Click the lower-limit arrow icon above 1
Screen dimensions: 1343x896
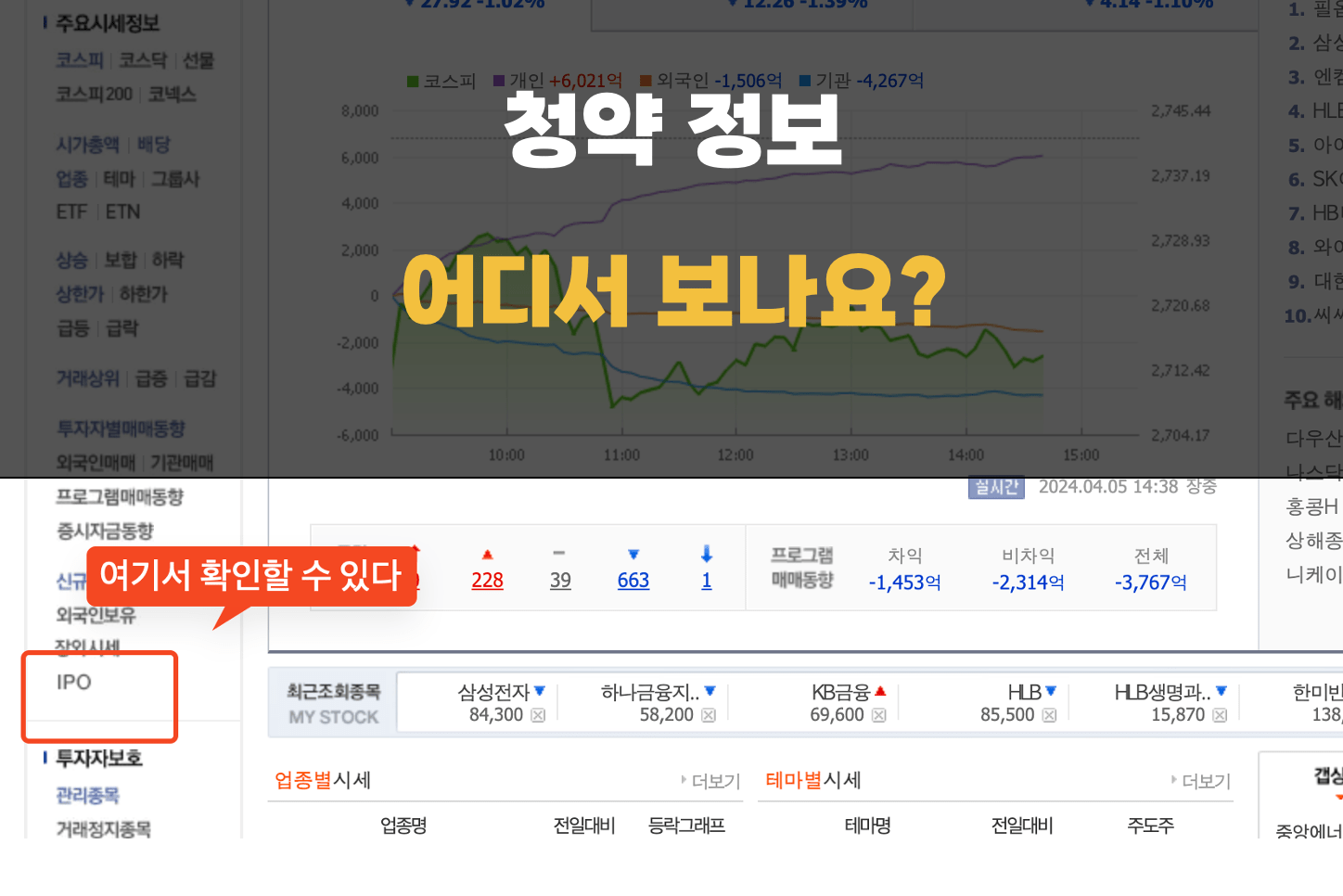(707, 554)
